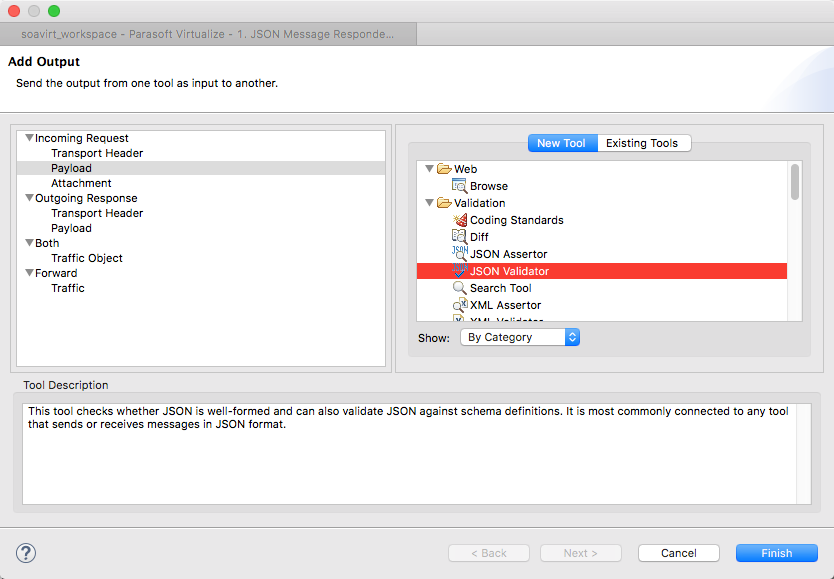This screenshot has width=834, height=579.
Task: Select Transport Header under Outgoing Response
Action: (97, 213)
